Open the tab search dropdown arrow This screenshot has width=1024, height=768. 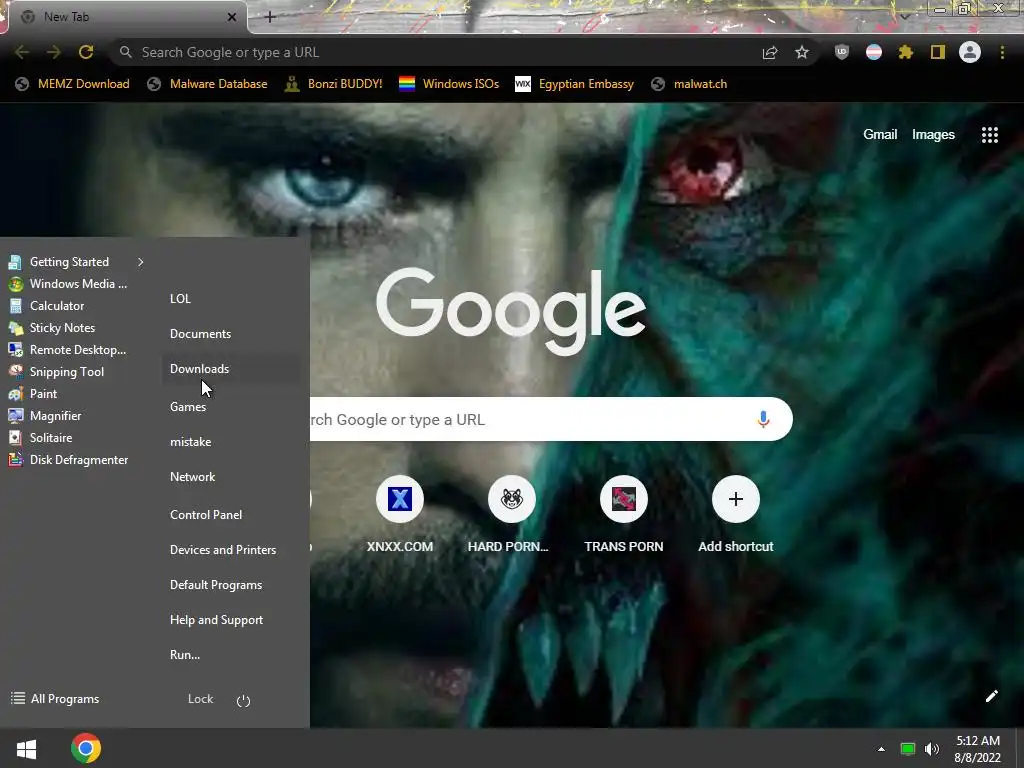(904, 16)
